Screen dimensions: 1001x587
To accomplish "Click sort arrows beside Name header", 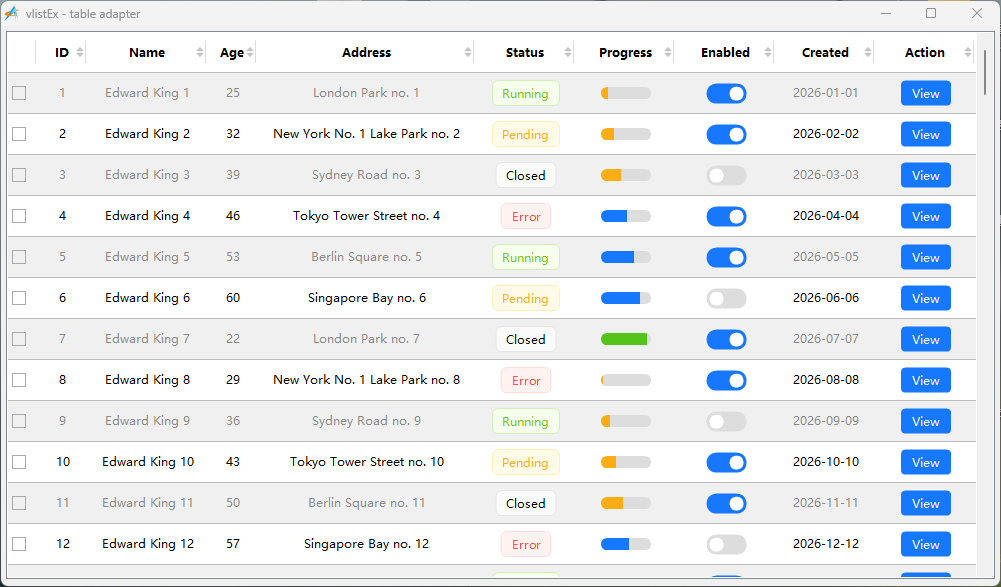I will click(200, 52).
